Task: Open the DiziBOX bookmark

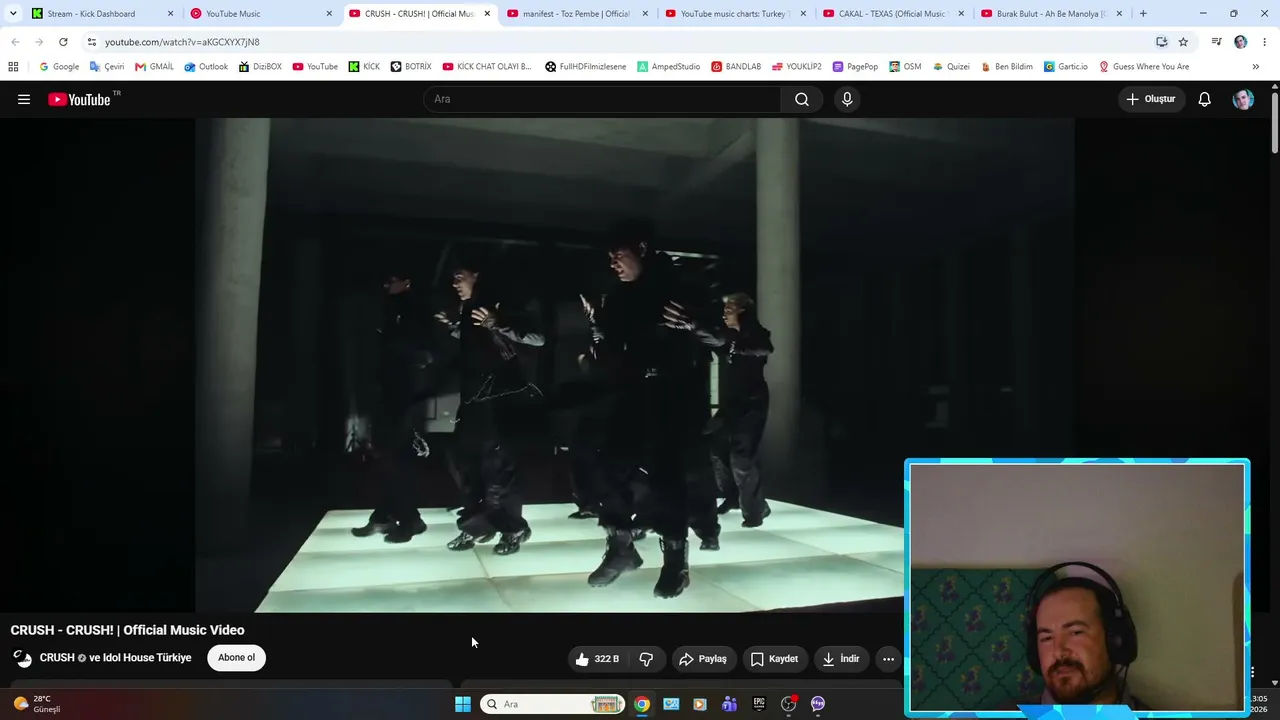Action: pyautogui.click(x=260, y=67)
